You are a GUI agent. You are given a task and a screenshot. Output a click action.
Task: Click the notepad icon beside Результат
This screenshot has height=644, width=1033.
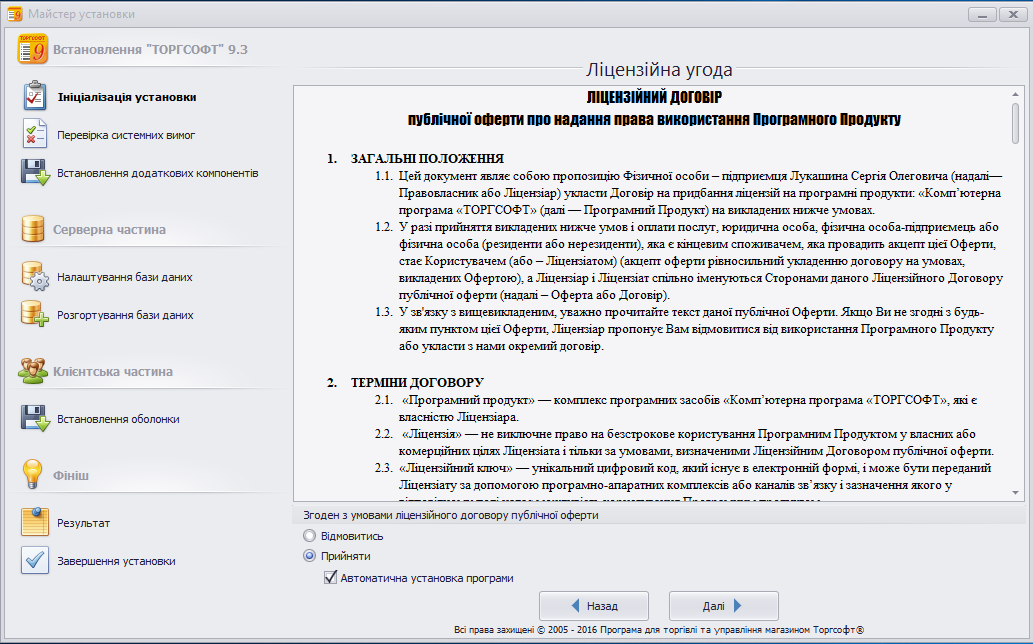(34, 522)
